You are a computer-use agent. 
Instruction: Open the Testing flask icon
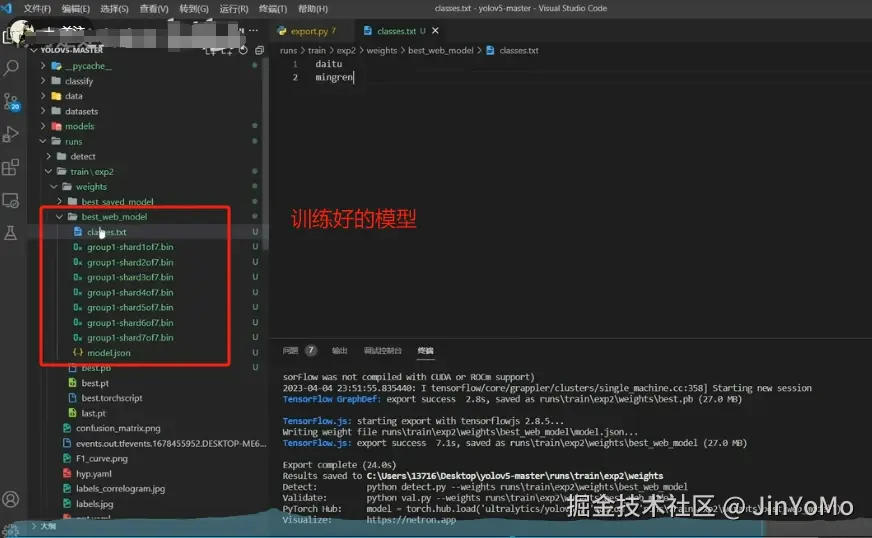11,233
